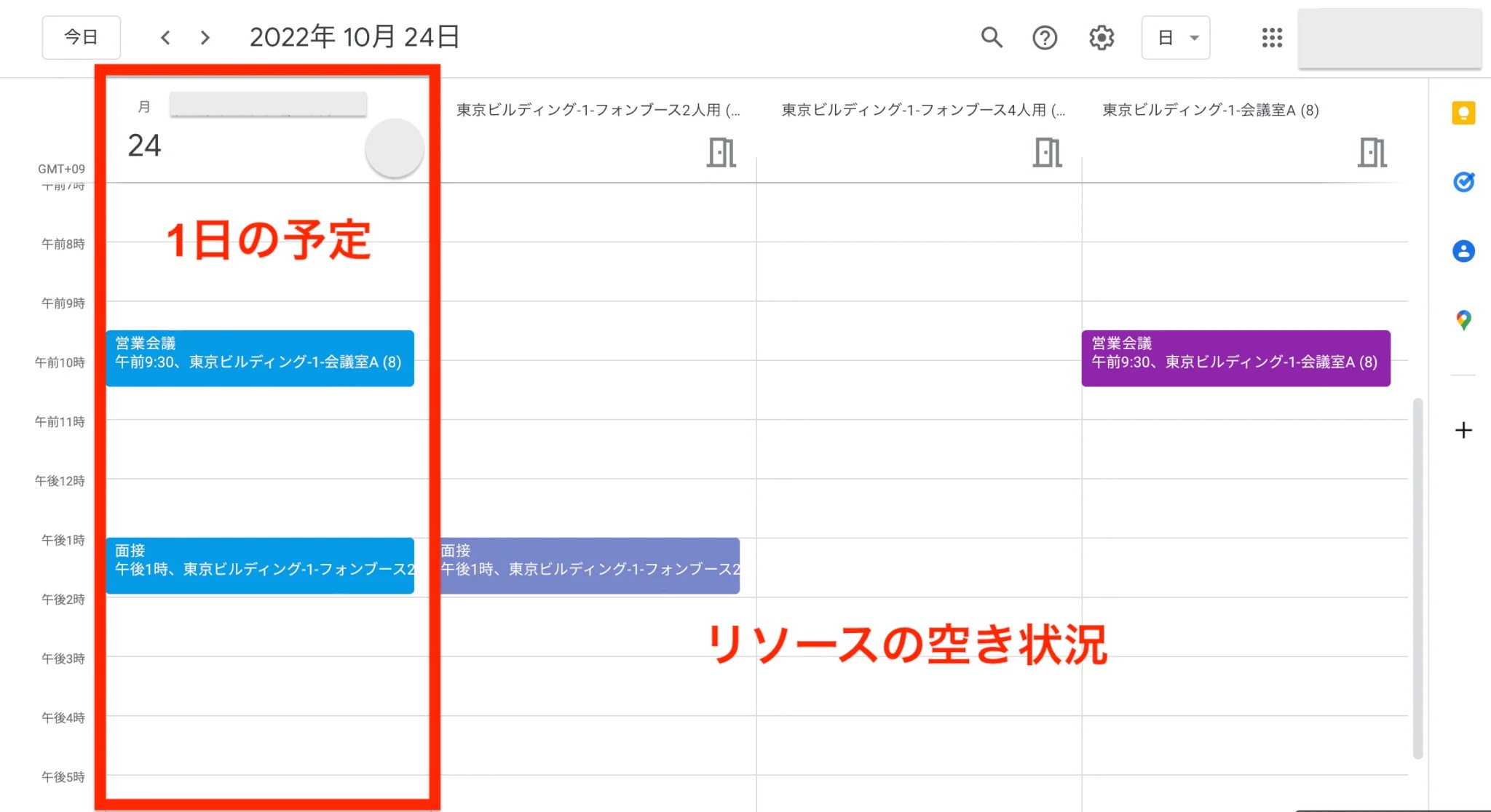Click the room icon under フォンブース4人用 column

tap(1047, 151)
